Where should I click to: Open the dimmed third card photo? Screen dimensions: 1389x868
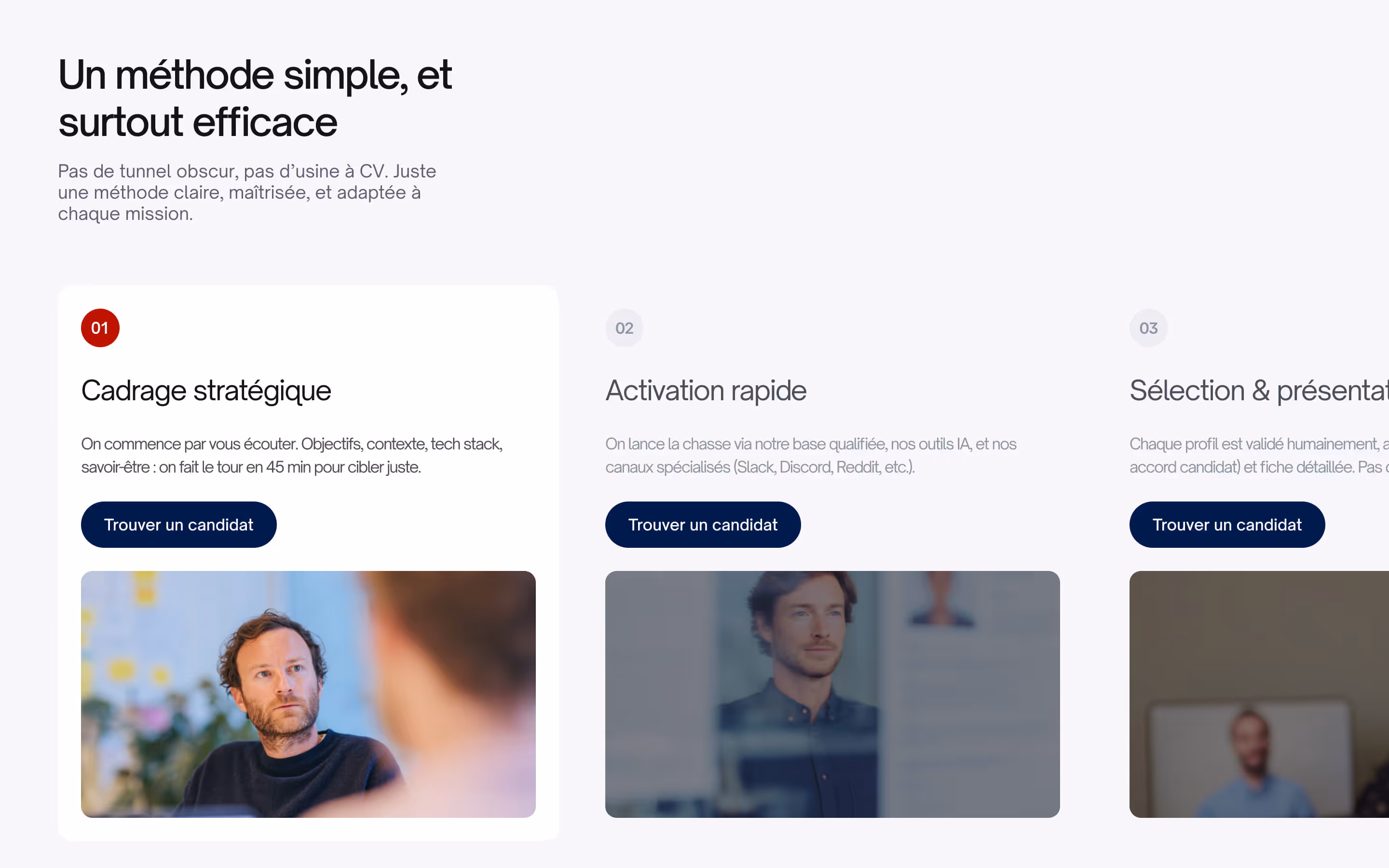(1259, 694)
